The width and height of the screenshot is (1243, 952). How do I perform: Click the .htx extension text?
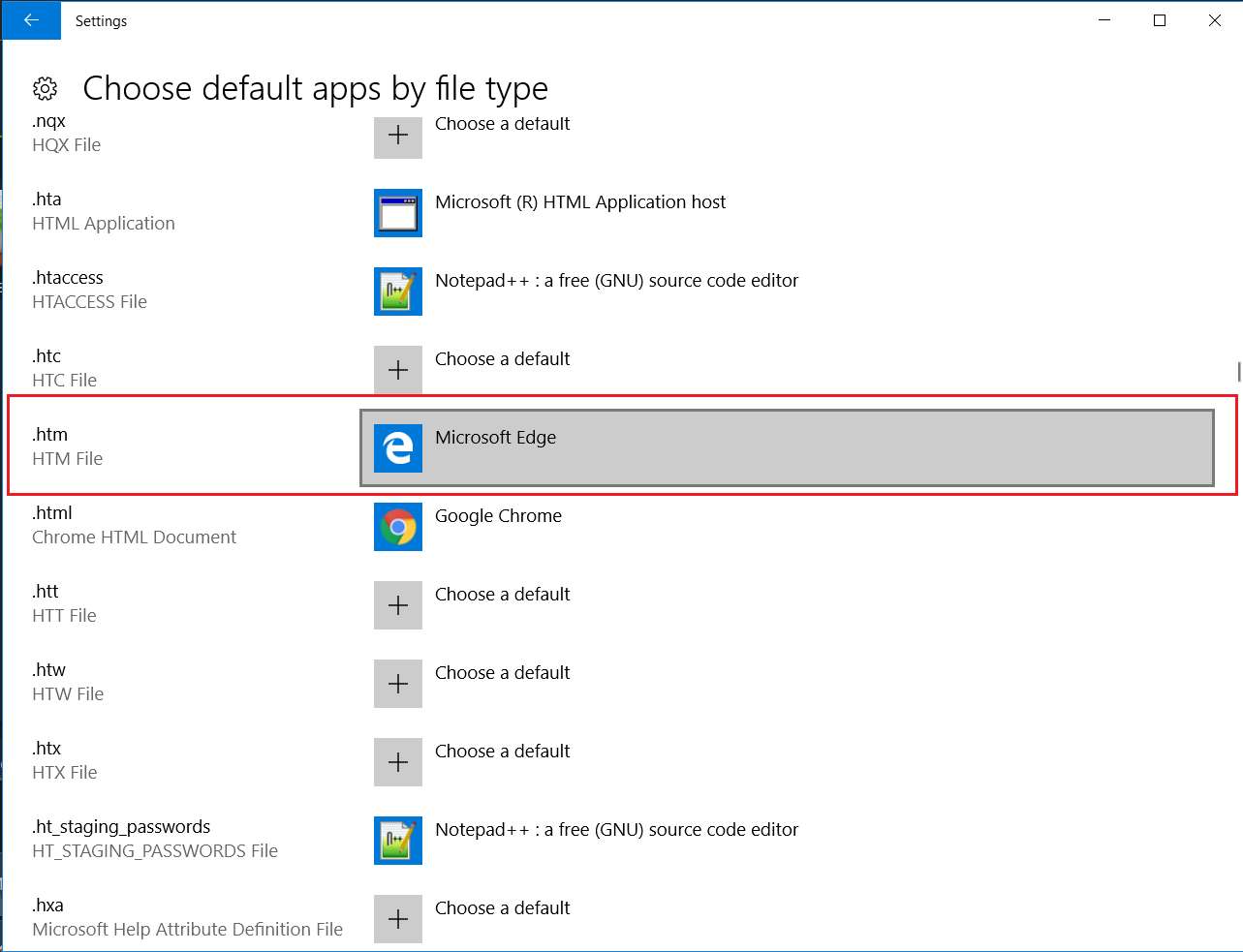pos(47,748)
